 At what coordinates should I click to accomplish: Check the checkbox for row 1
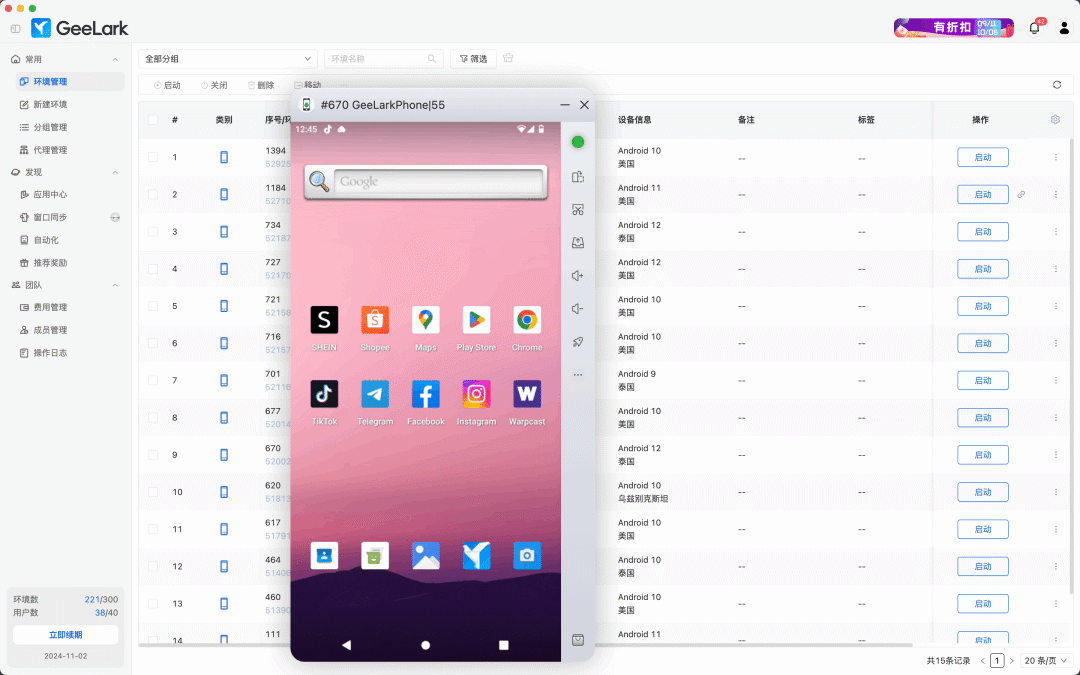point(153,157)
